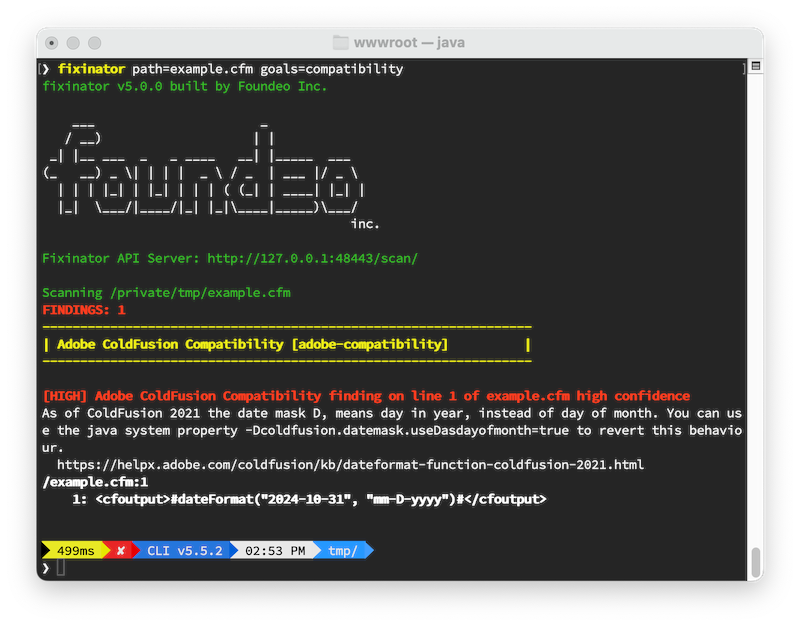
Task: Click the terminal vertical scrollbar thumb
Action: coord(756,562)
